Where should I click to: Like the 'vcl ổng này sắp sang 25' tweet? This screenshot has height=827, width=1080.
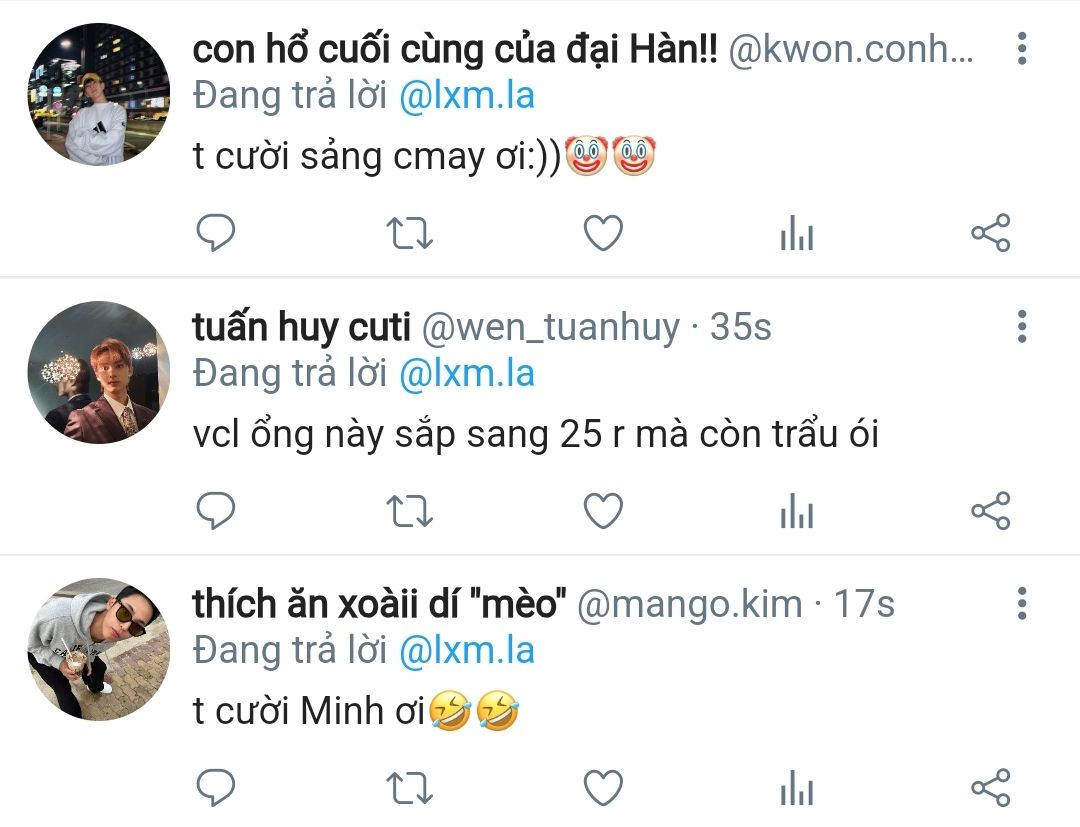[x=603, y=511]
